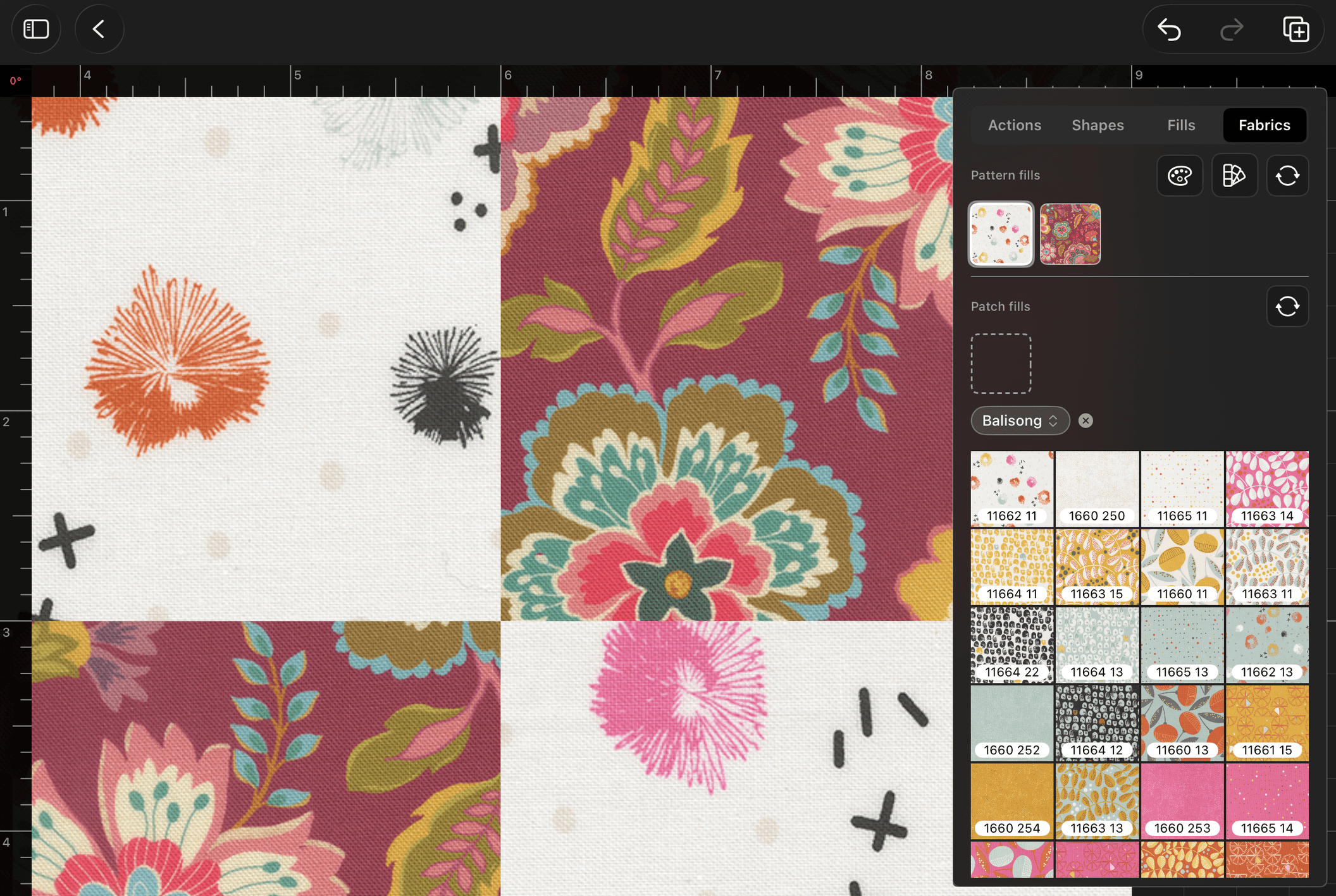The width and height of the screenshot is (1336, 896).
Task: Clear the Balisong collection filter
Action: tap(1085, 420)
